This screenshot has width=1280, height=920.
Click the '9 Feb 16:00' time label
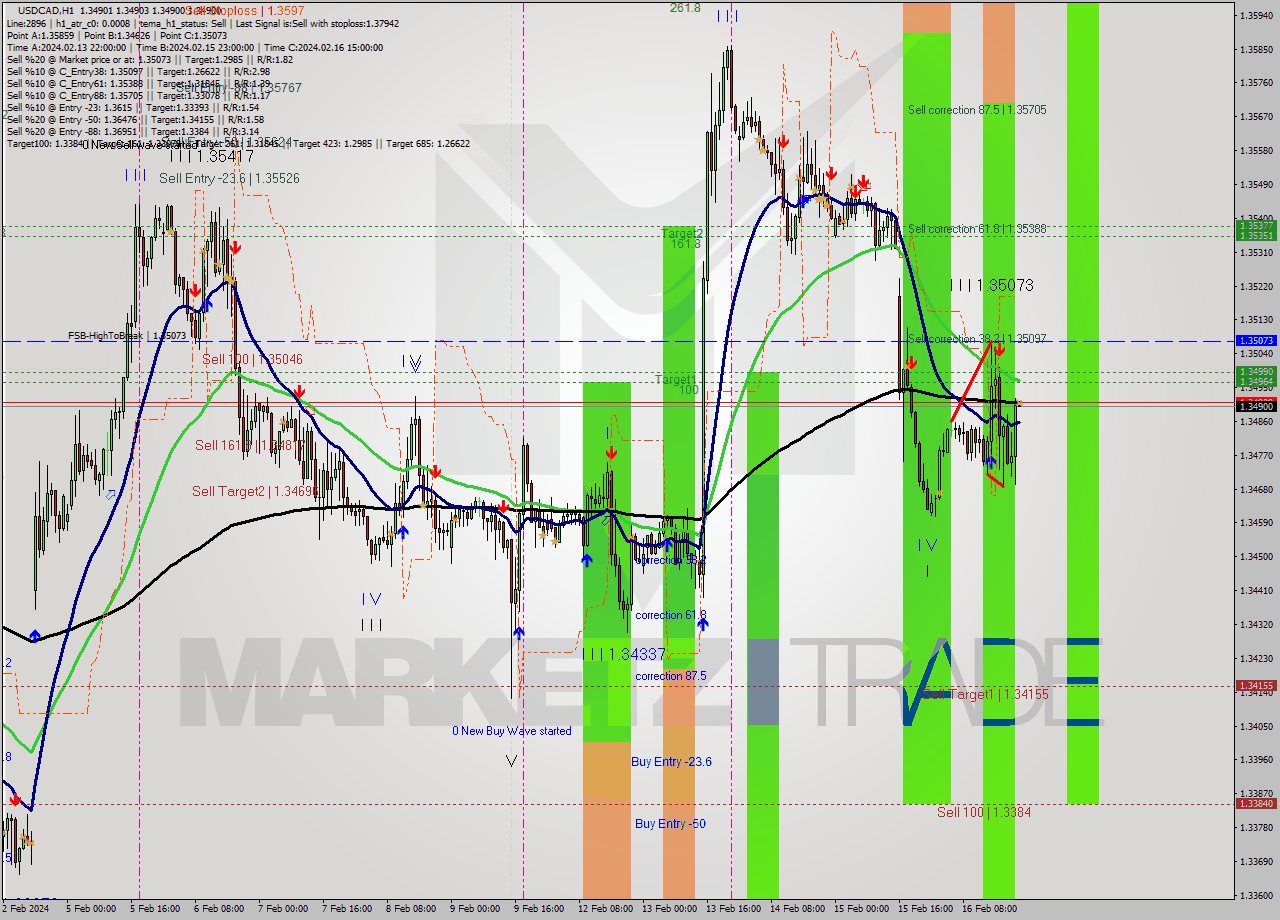click(539, 909)
